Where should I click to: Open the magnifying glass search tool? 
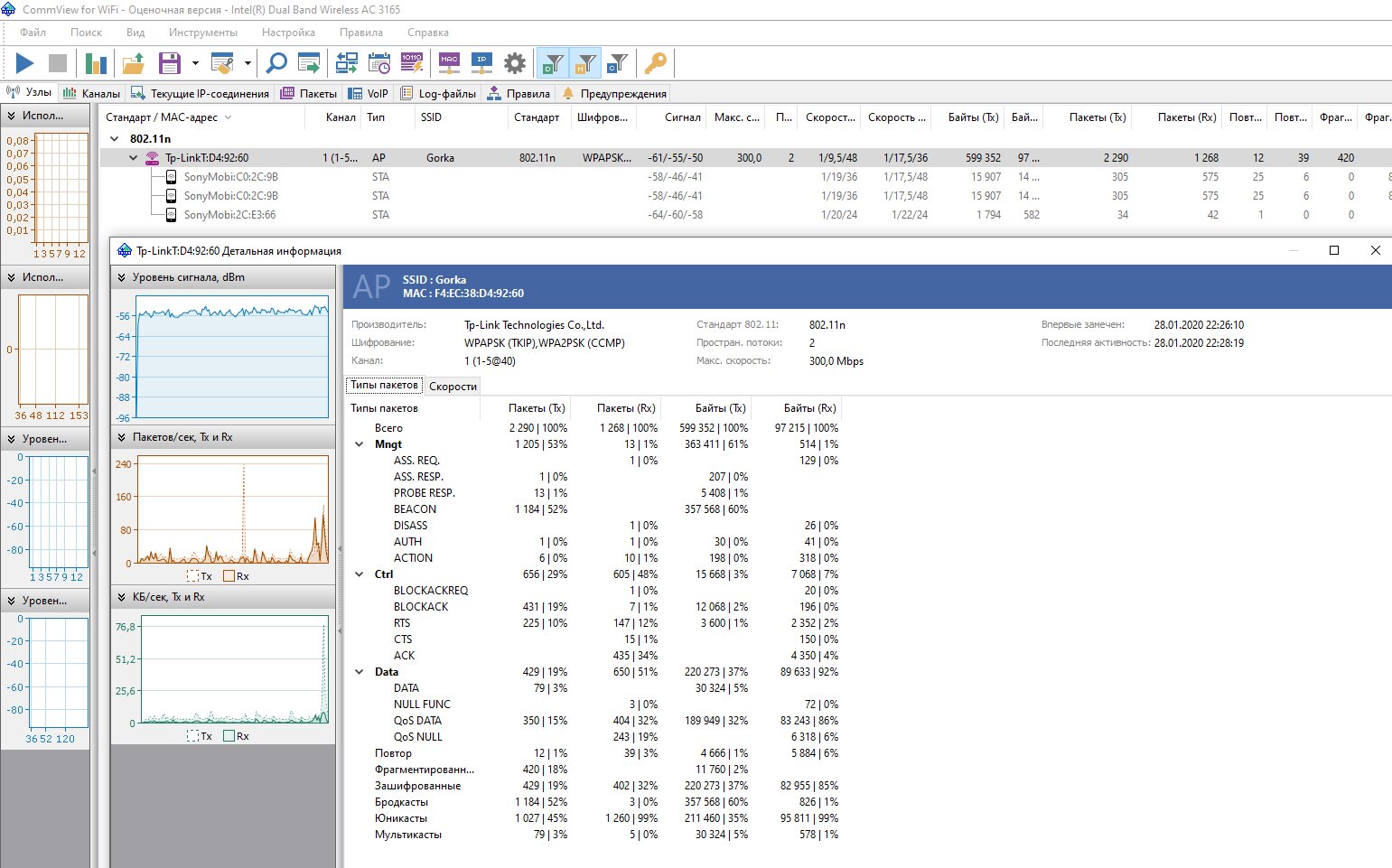tap(276, 63)
